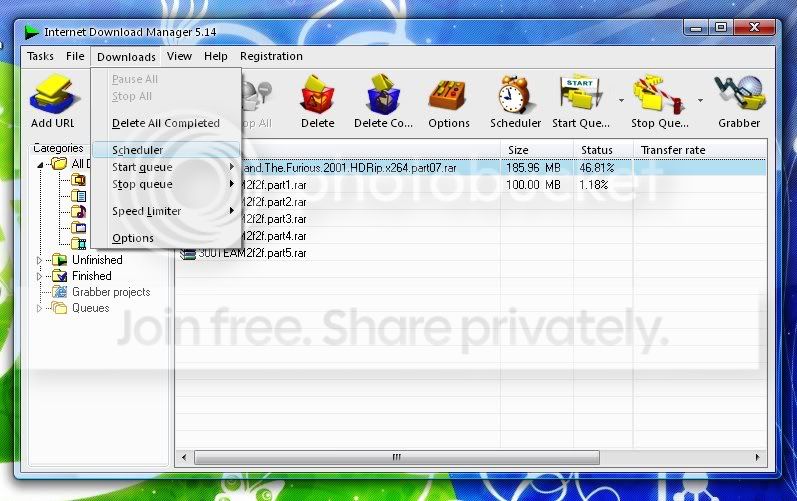
Task: Select the 300TEAM2f2f.part5.rar file name
Action: [x=252, y=253]
